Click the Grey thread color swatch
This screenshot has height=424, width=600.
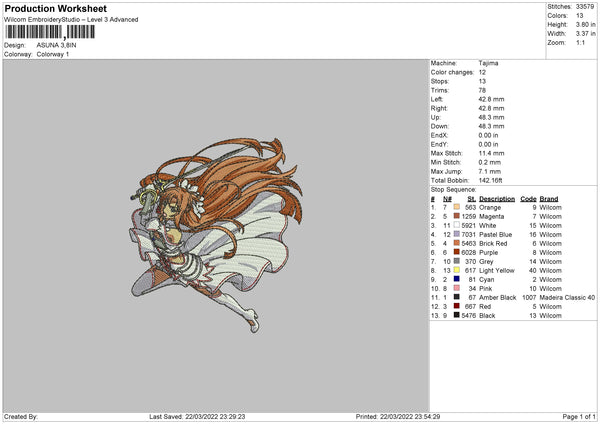point(457,261)
